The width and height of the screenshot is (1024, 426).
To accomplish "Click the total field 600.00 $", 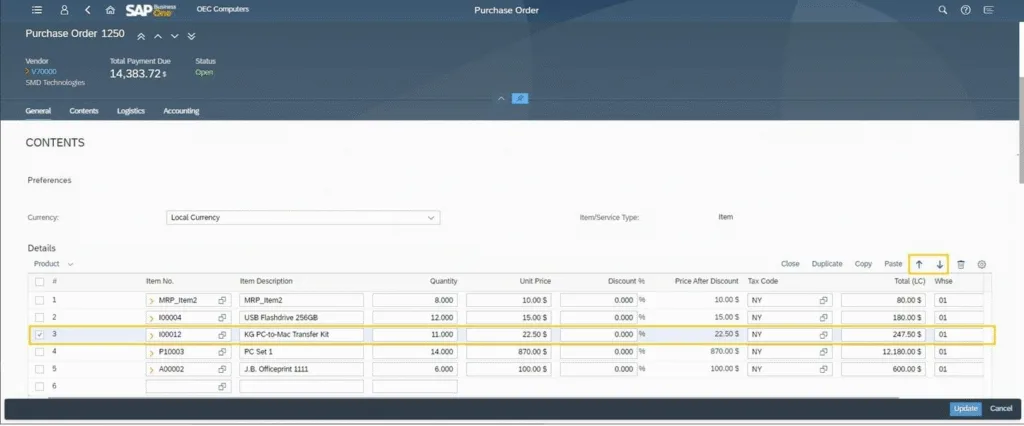I will tap(883, 369).
